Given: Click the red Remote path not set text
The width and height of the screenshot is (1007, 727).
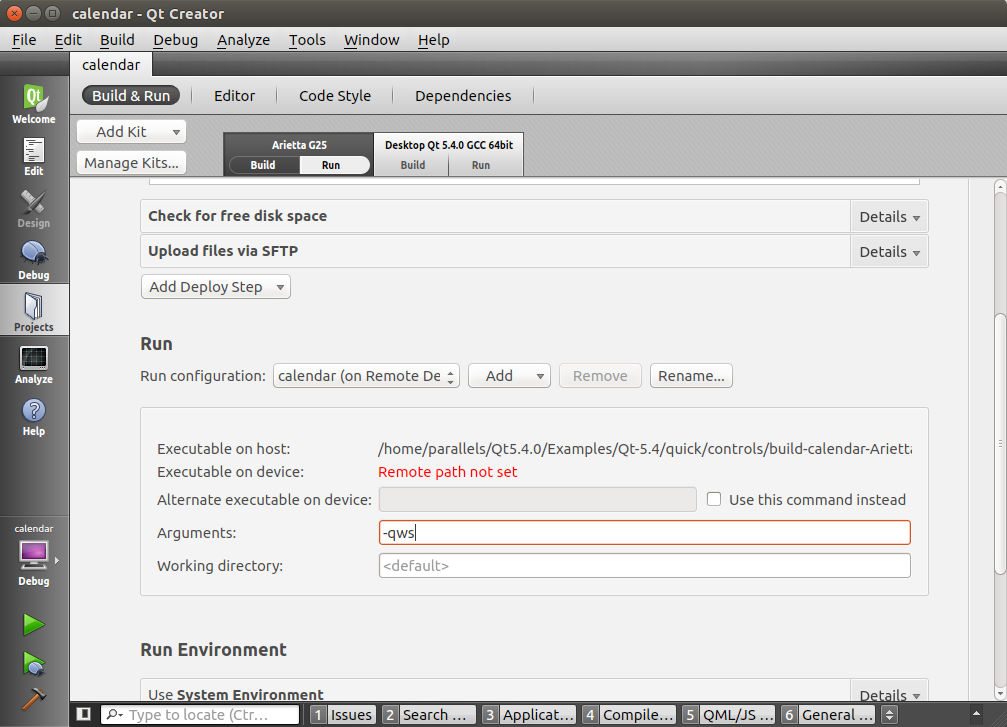Looking at the screenshot, I should pos(448,472).
